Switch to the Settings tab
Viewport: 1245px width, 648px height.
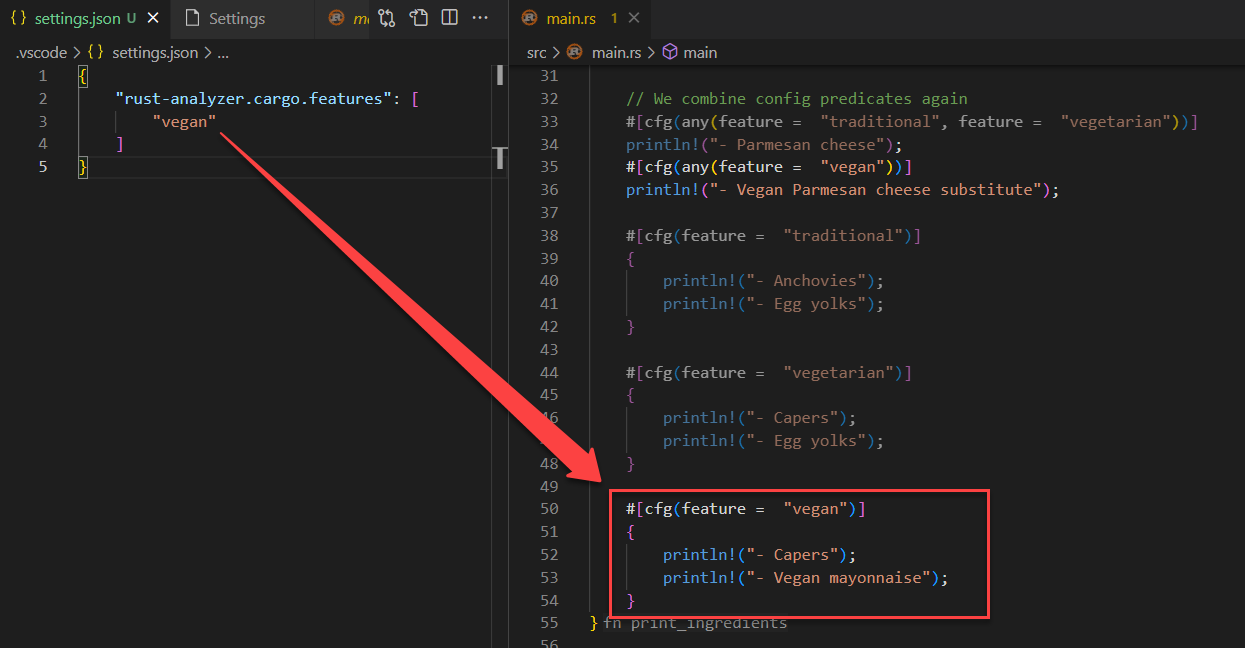coord(237,18)
